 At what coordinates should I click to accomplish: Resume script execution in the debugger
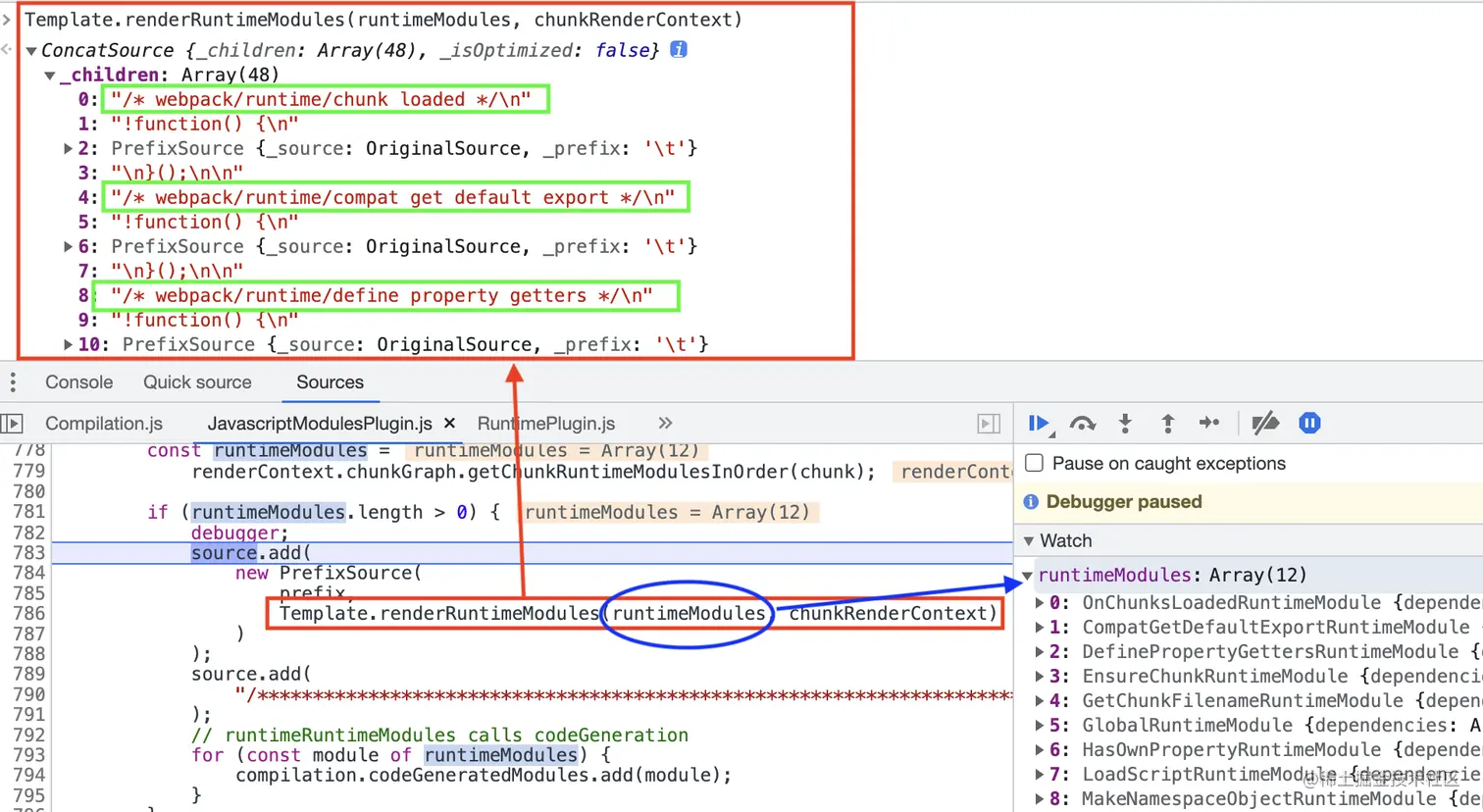click(x=1040, y=424)
